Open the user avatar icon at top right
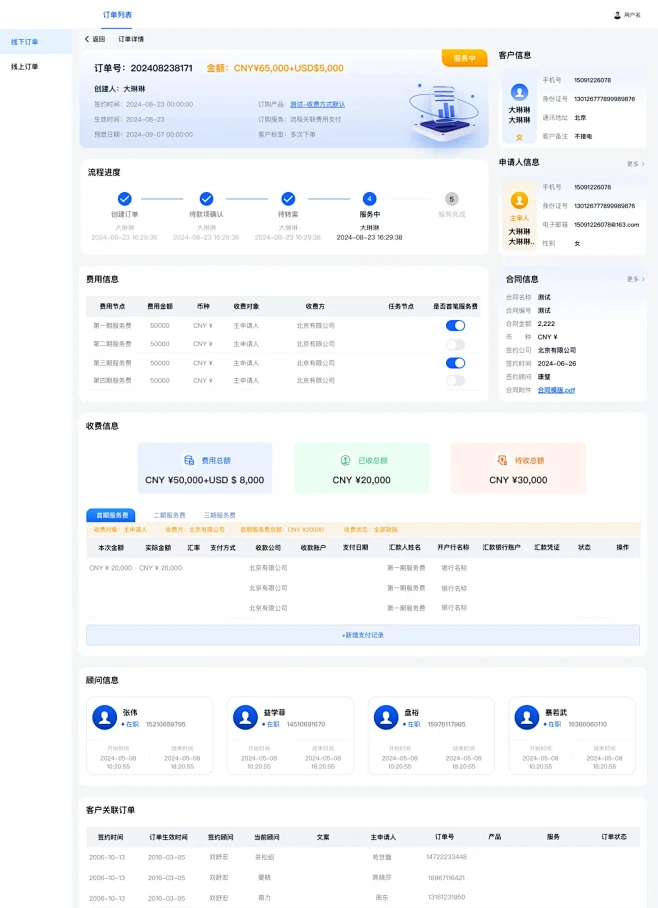The width and height of the screenshot is (658, 908). click(x=617, y=15)
